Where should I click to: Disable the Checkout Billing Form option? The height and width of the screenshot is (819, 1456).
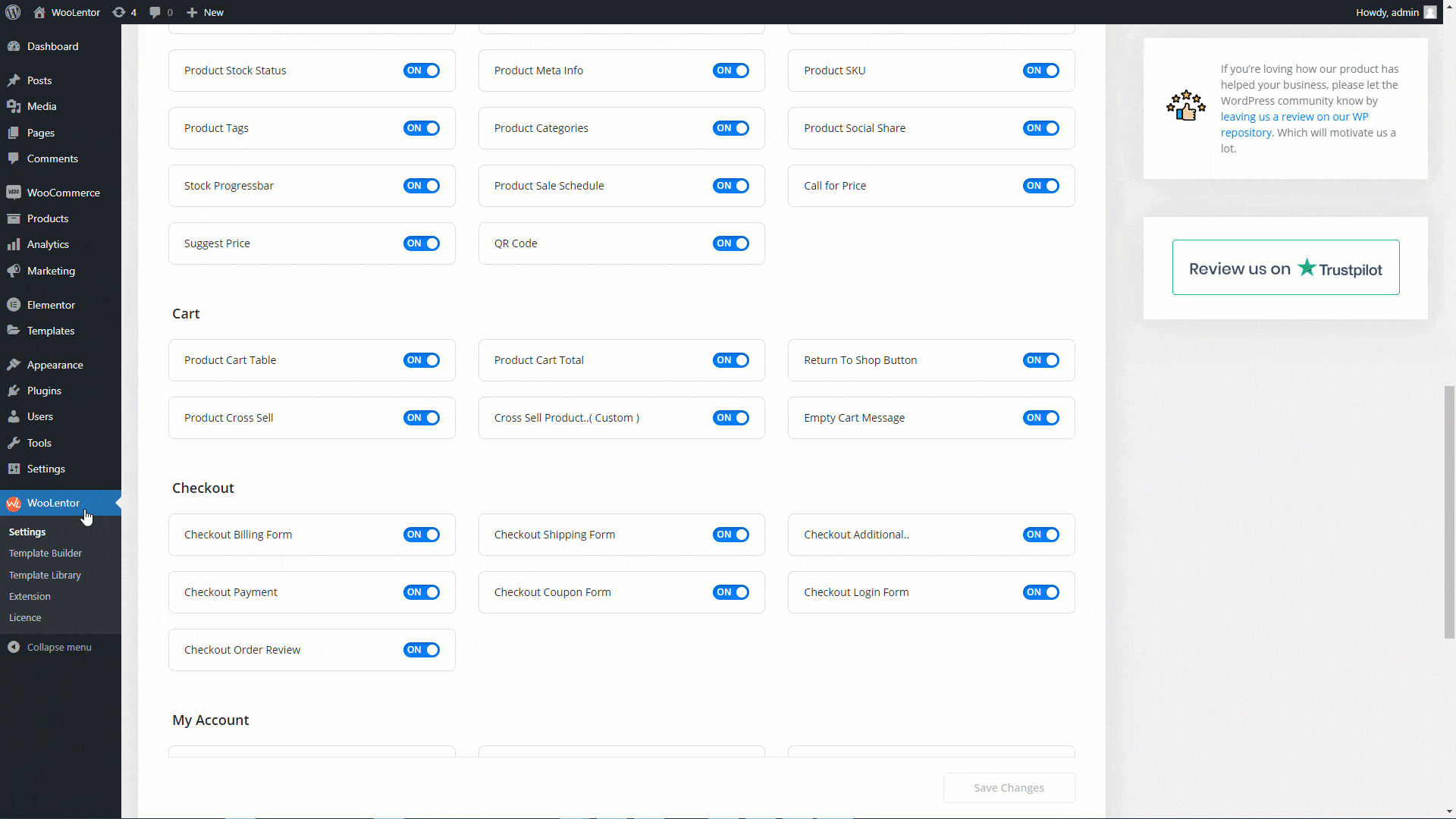(x=421, y=534)
